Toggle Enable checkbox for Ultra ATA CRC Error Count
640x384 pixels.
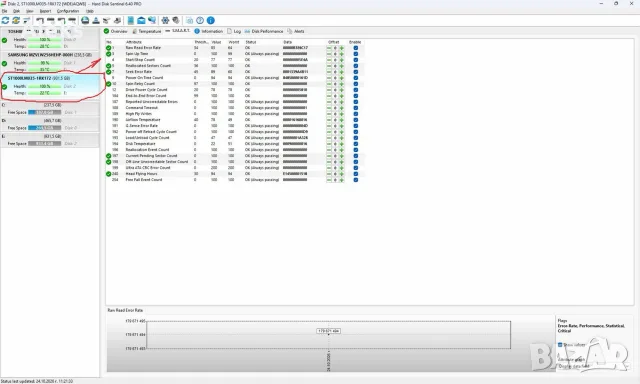(356, 168)
